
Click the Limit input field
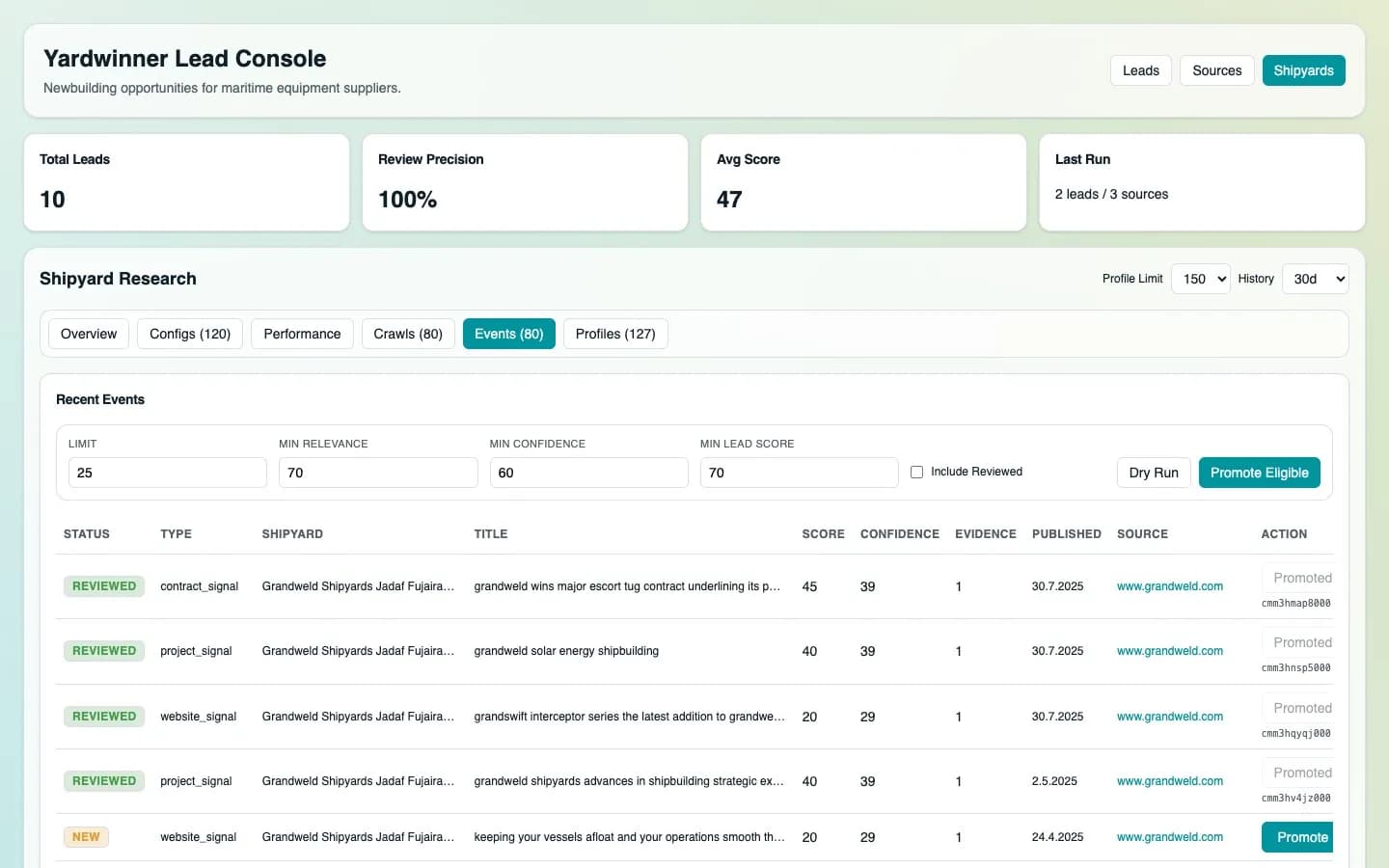point(167,473)
